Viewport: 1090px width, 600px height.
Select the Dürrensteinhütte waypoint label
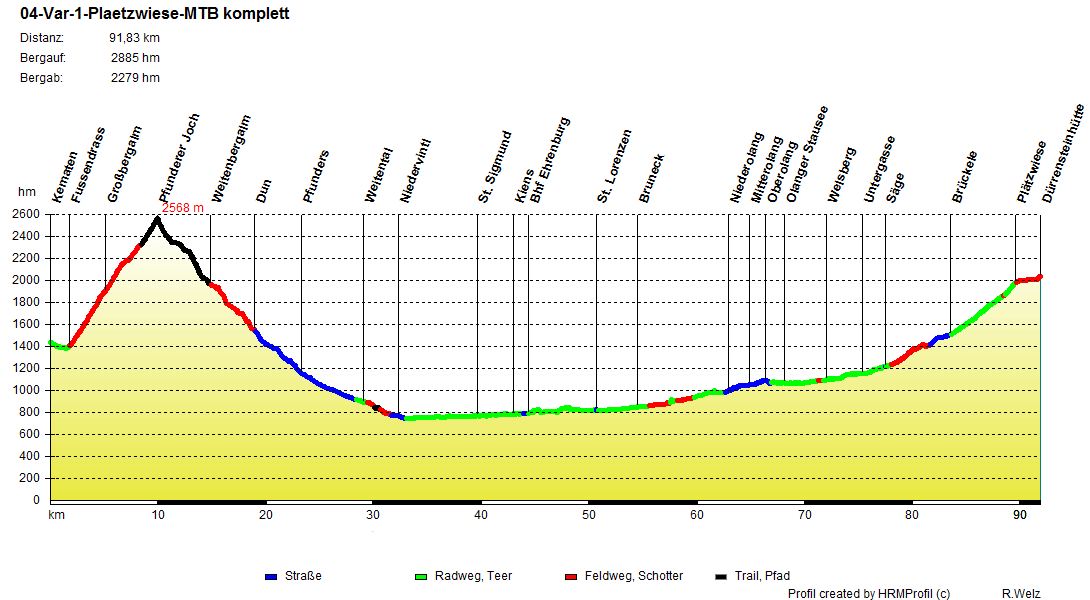pyautogui.click(x=1063, y=154)
